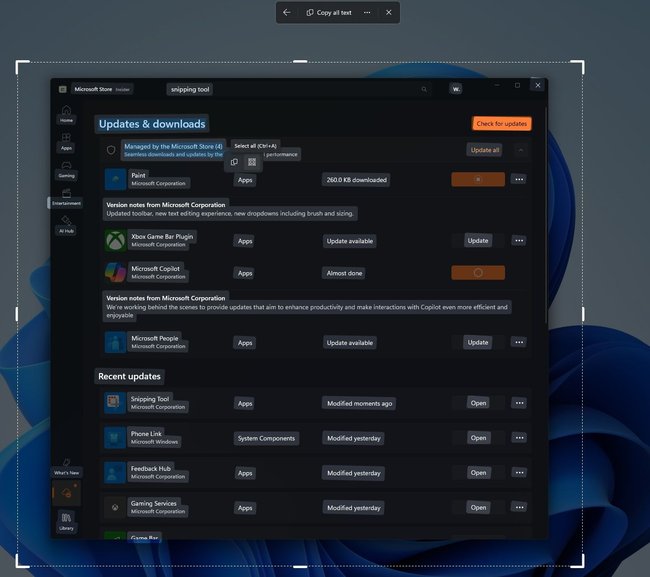Go back using the Snipping Tool arrow
The image size is (650, 577).
tap(286, 12)
